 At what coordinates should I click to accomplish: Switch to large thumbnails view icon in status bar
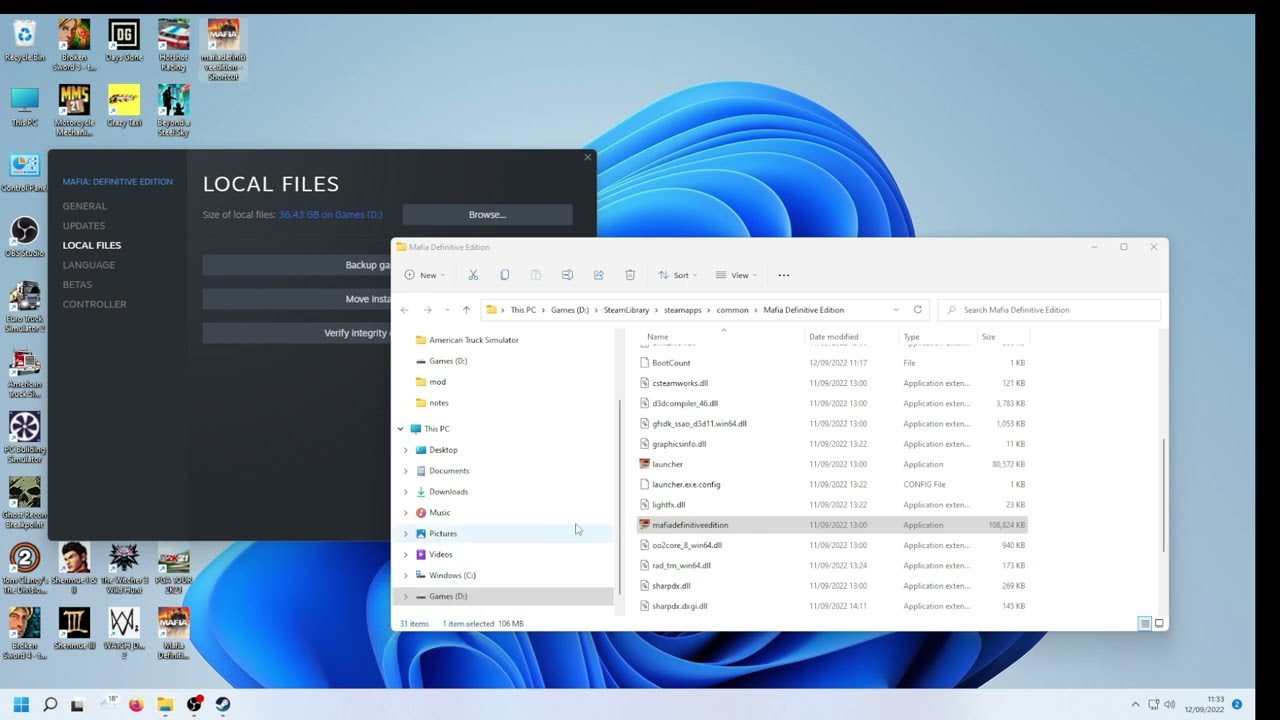[x=1160, y=624]
